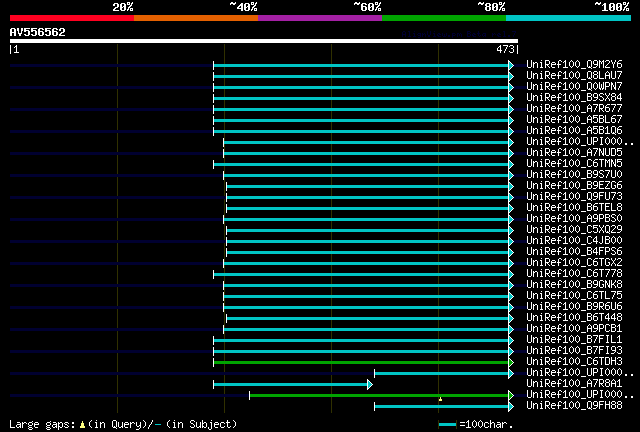This screenshot has height=432, width=640.
Task: Click the arrowhead ending the Q9M2Y6 bar
Action: [511, 65]
